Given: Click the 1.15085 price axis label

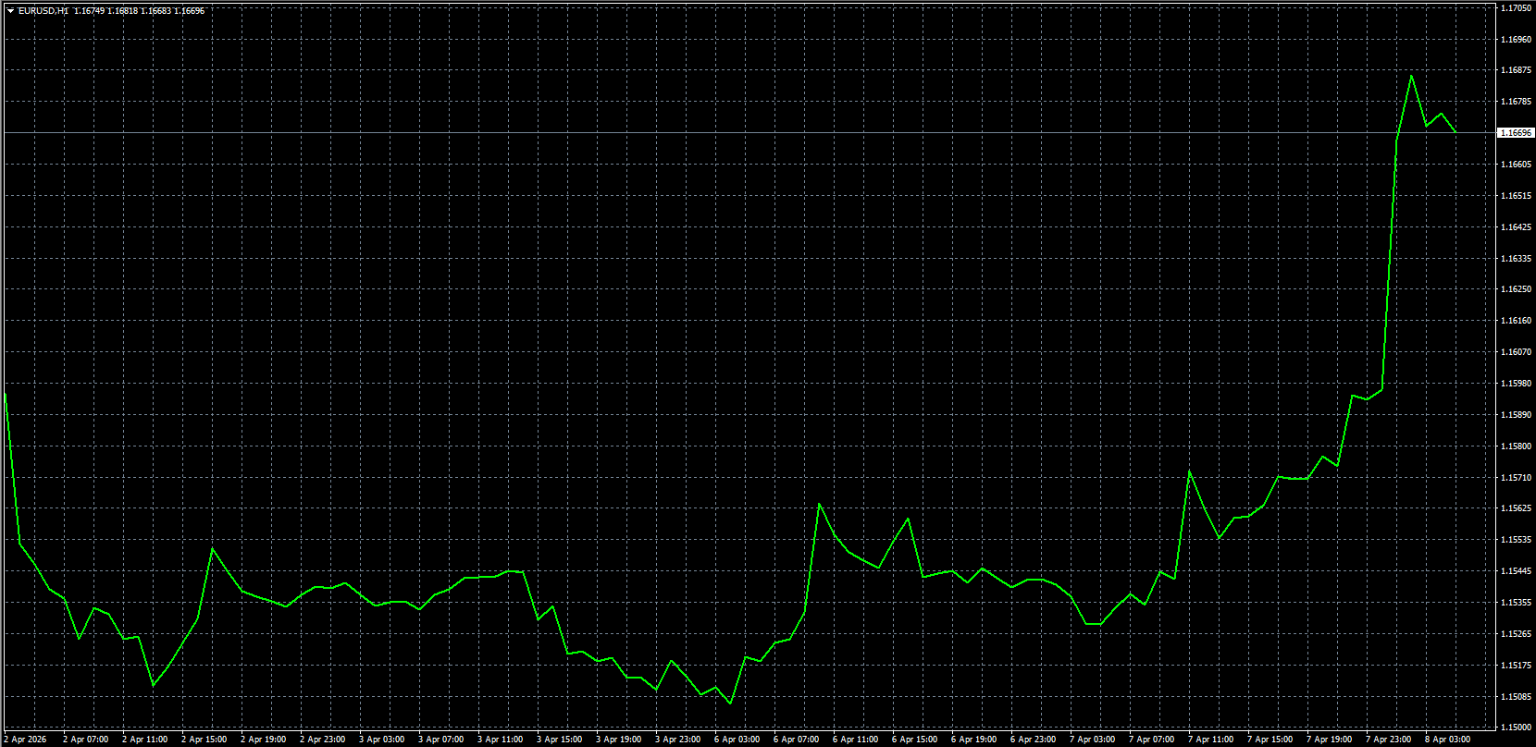Looking at the screenshot, I should 1516,697.
